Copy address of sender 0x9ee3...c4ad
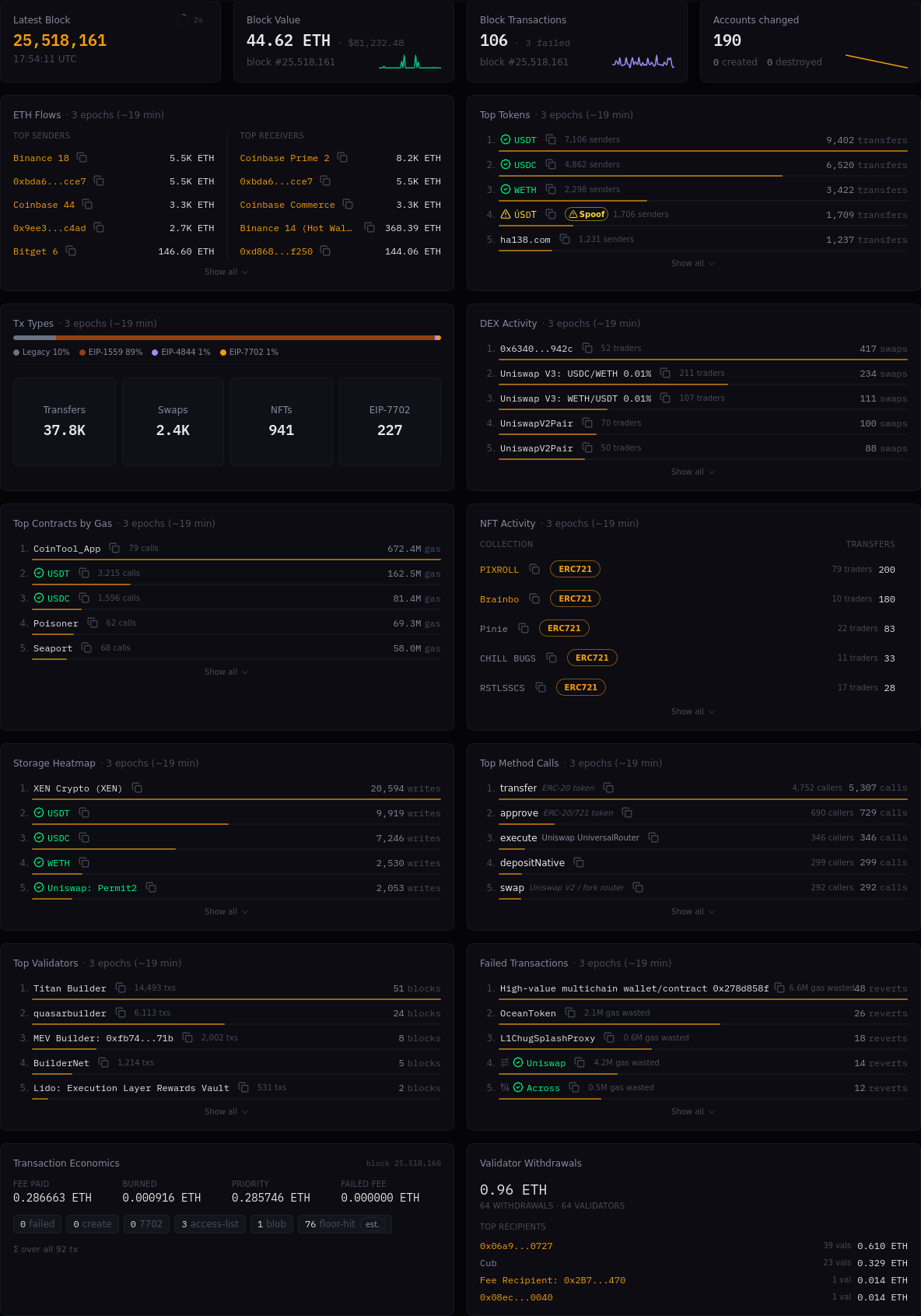Viewport: 921px width, 1316px height. coord(99,228)
